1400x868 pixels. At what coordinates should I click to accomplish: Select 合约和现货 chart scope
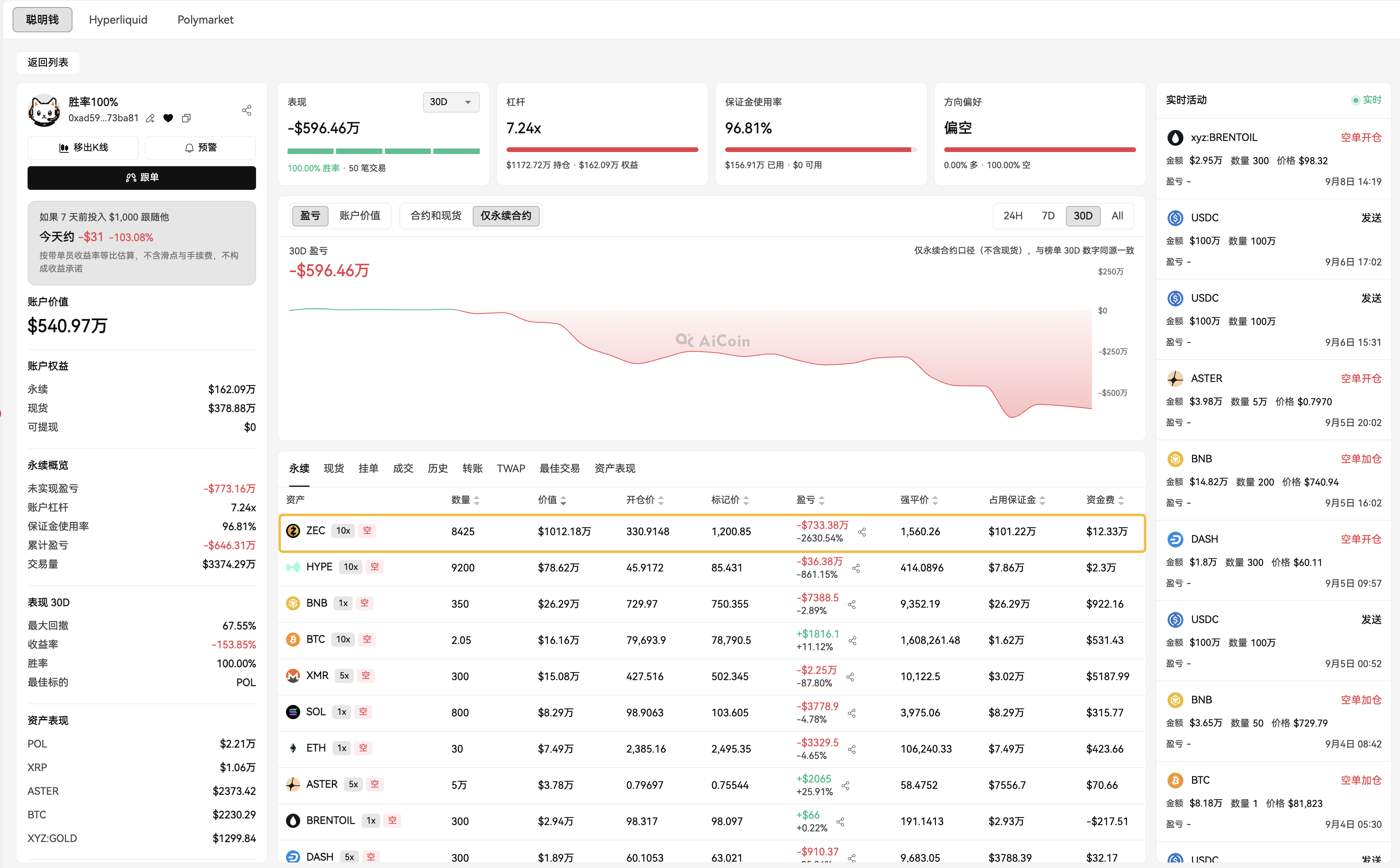click(436, 216)
